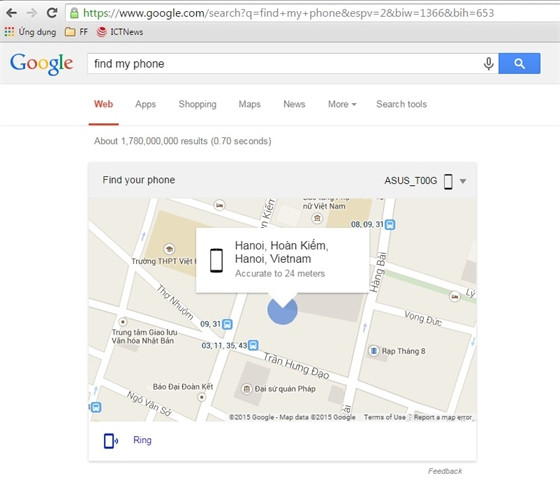Click the Đại sứ quán Pháp embassy marker
The image size is (560, 486).
(246, 389)
